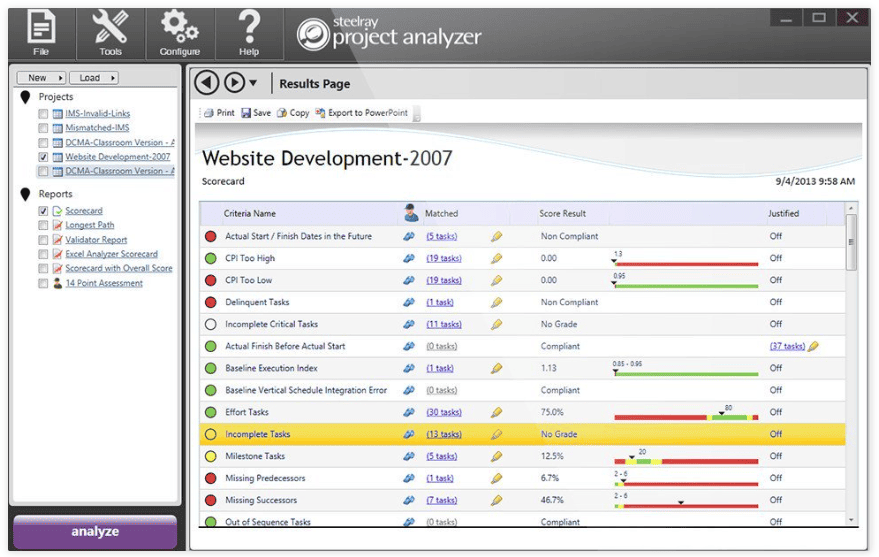Open Website Development-2007 project link
Image resolution: width=879 pixels, height=557 pixels.
pyautogui.click(x=118, y=157)
